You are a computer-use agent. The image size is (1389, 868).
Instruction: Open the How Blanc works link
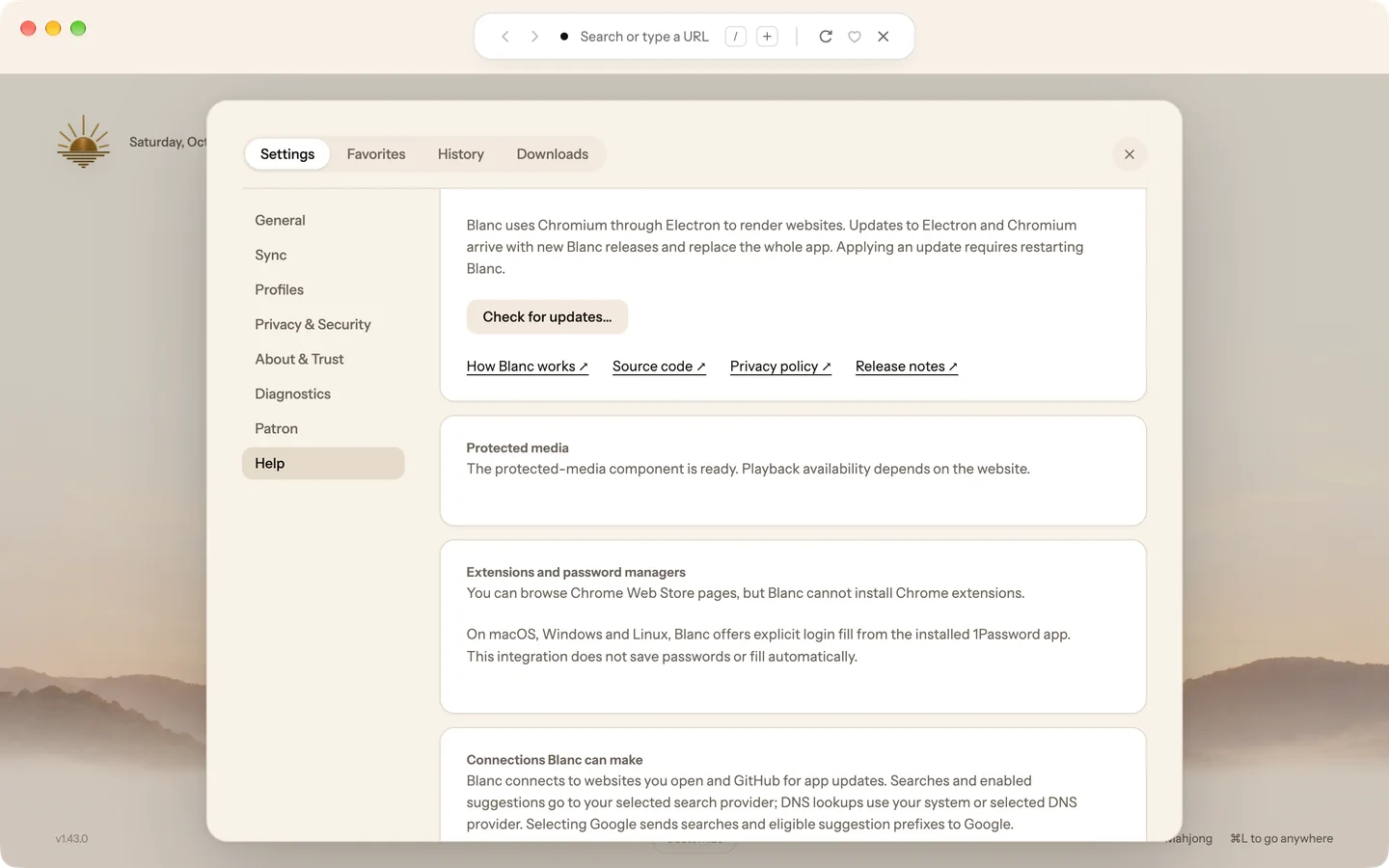click(x=528, y=366)
